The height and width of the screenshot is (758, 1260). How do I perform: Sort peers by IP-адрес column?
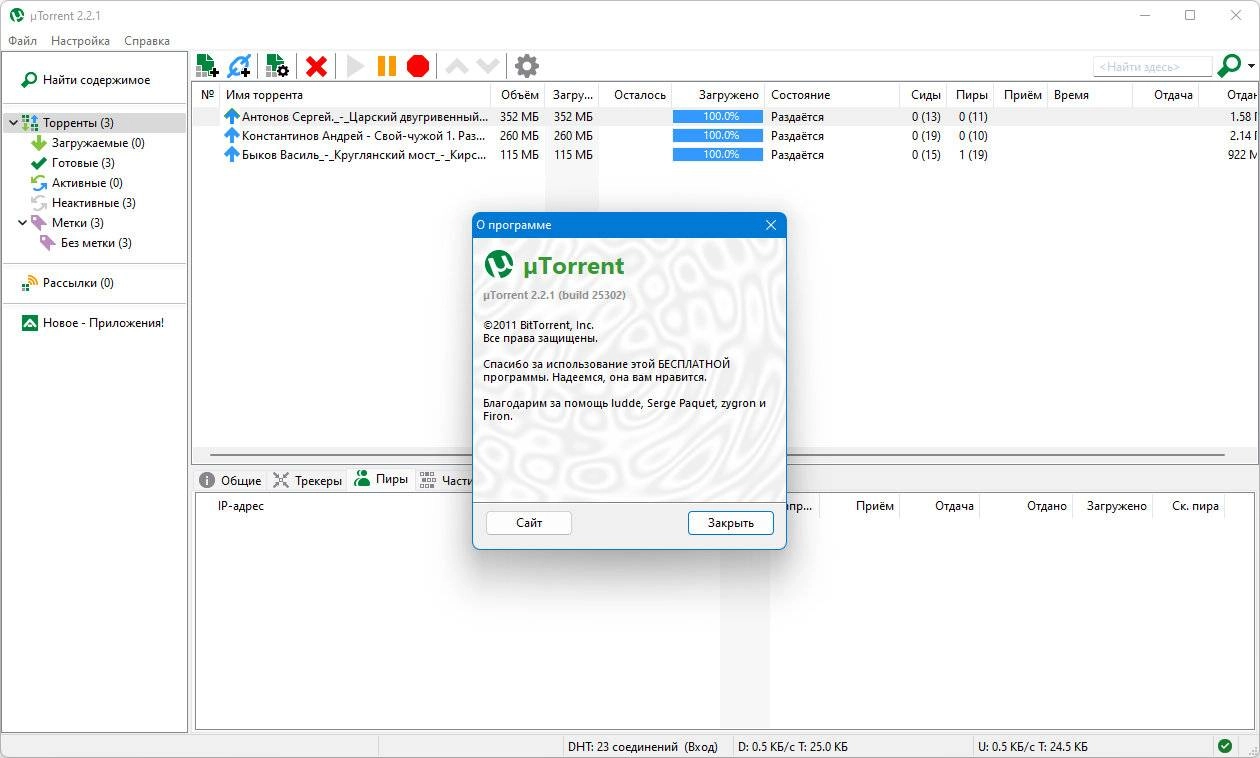coord(240,506)
